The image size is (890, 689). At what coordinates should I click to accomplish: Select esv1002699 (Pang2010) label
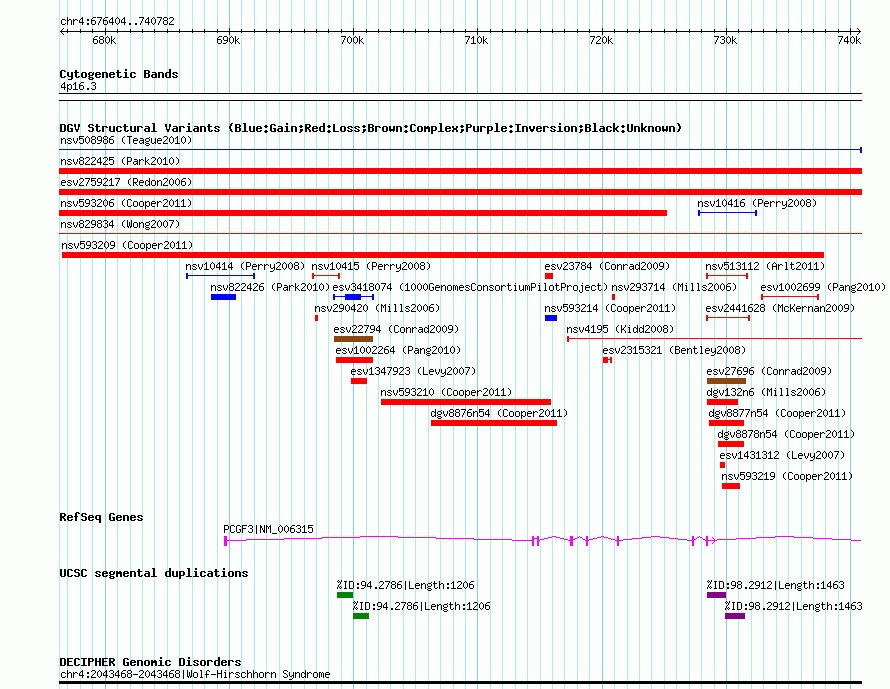(x=823, y=287)
